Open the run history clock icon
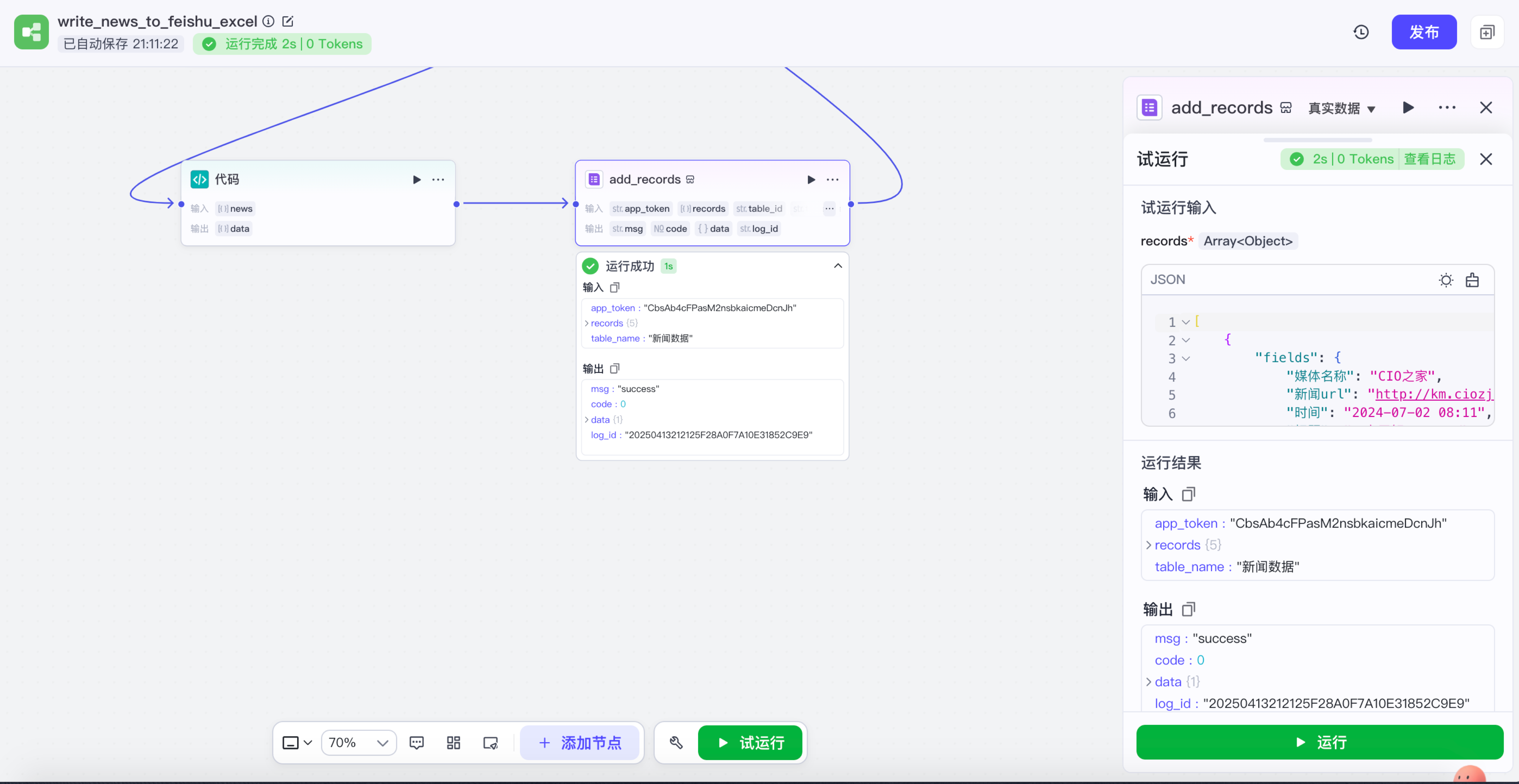 (x=1360, y=32)
